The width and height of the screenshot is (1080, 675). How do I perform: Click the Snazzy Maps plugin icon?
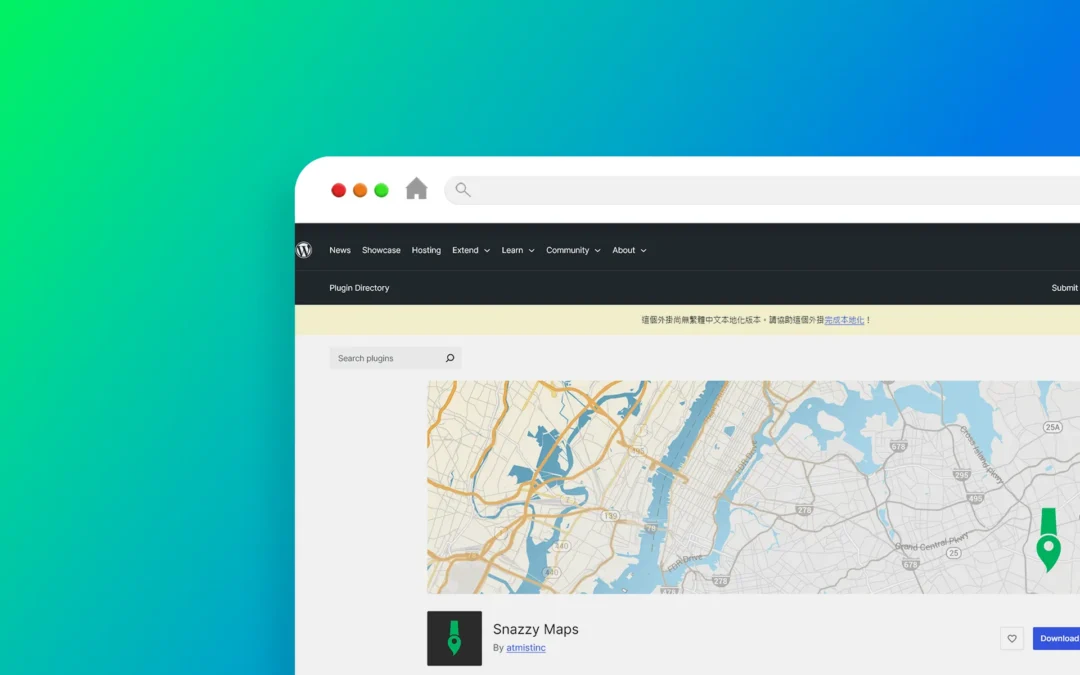tap(455, 638)
